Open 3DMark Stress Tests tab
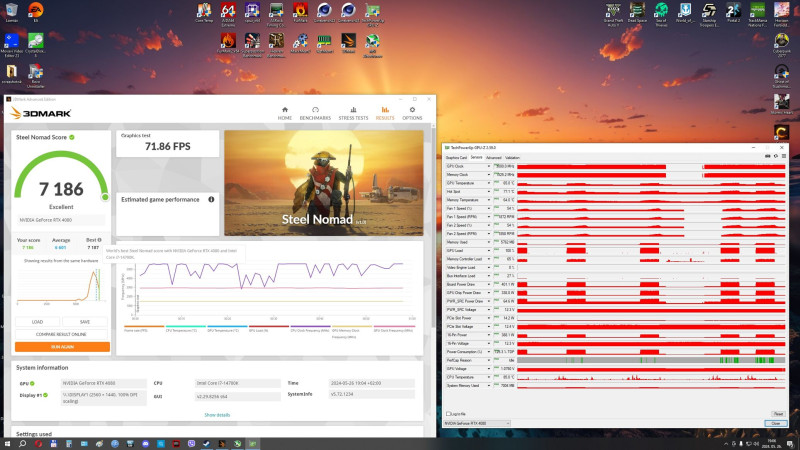The height and width of the screenshot is (450, 800). coord(353,113)
